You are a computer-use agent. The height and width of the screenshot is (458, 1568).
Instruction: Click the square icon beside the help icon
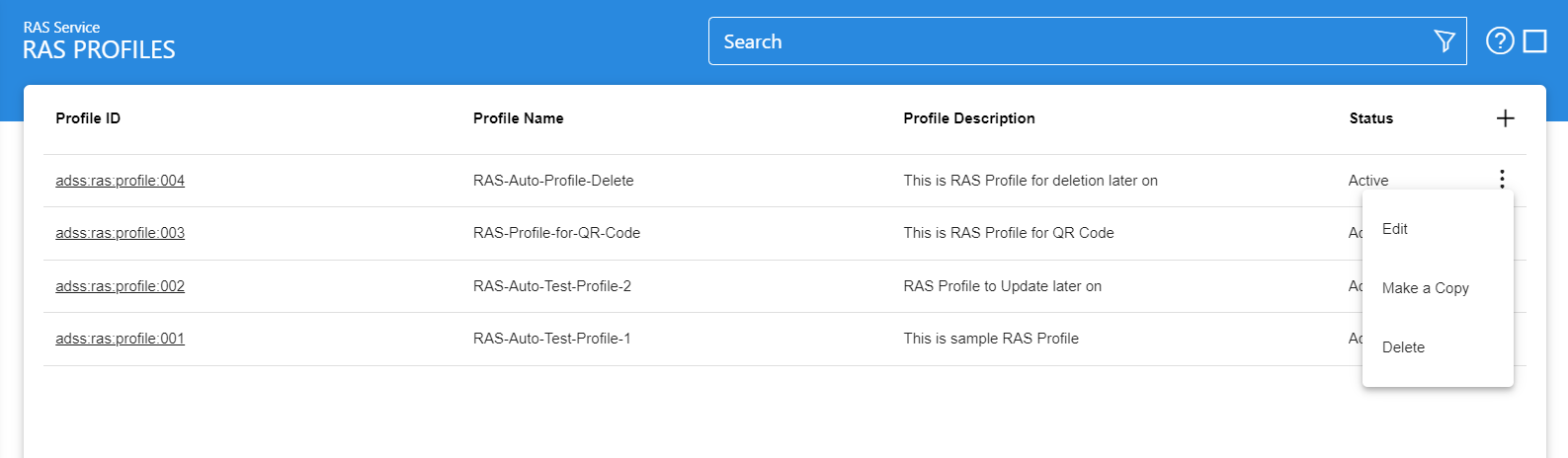(1534, 41)
